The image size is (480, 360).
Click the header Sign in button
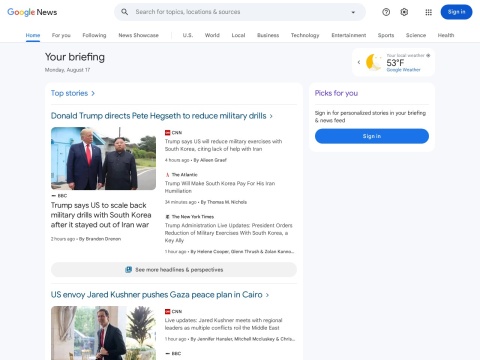[456, 12]
